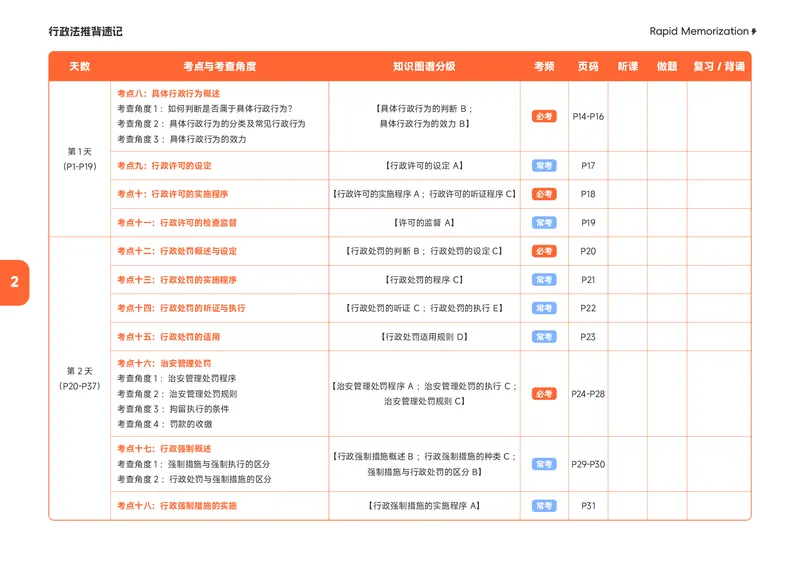Click the 天数 column header
800x566 pixels.
(x=80, y=66)
